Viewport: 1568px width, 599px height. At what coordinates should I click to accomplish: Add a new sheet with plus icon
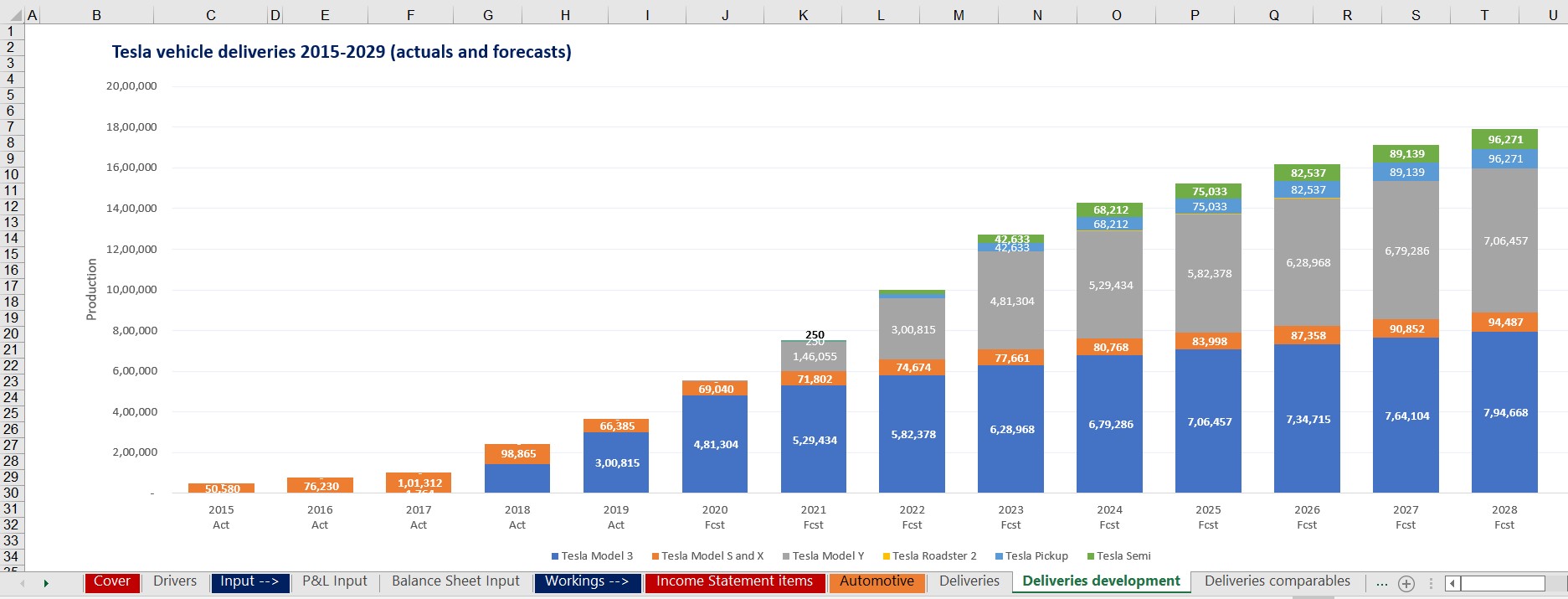pos(1406,583)
